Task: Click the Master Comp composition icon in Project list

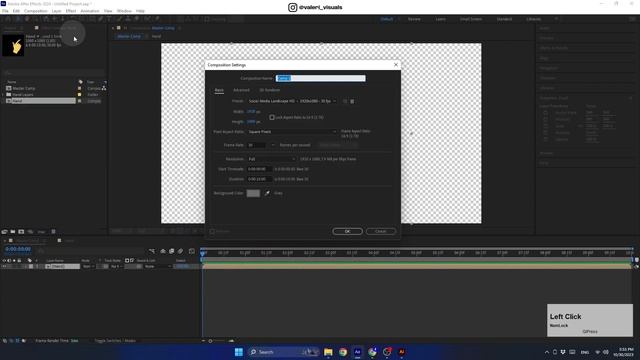Action: [x=9, y=88]
